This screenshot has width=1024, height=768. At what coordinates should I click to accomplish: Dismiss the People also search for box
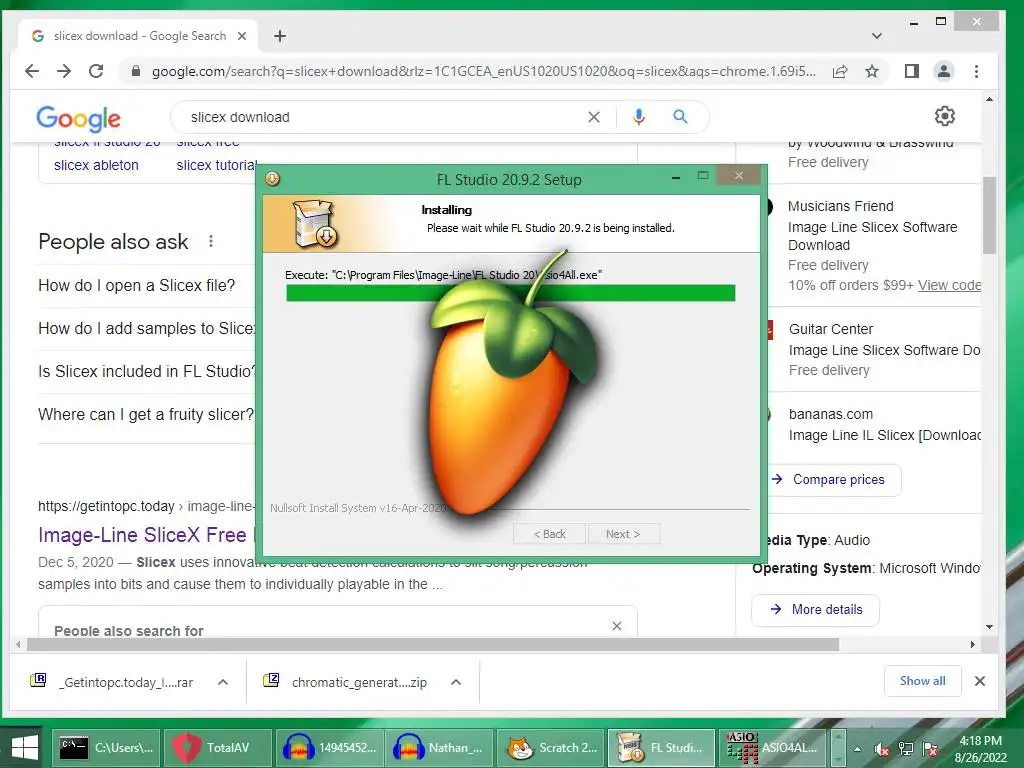click(x=616, y=626)
